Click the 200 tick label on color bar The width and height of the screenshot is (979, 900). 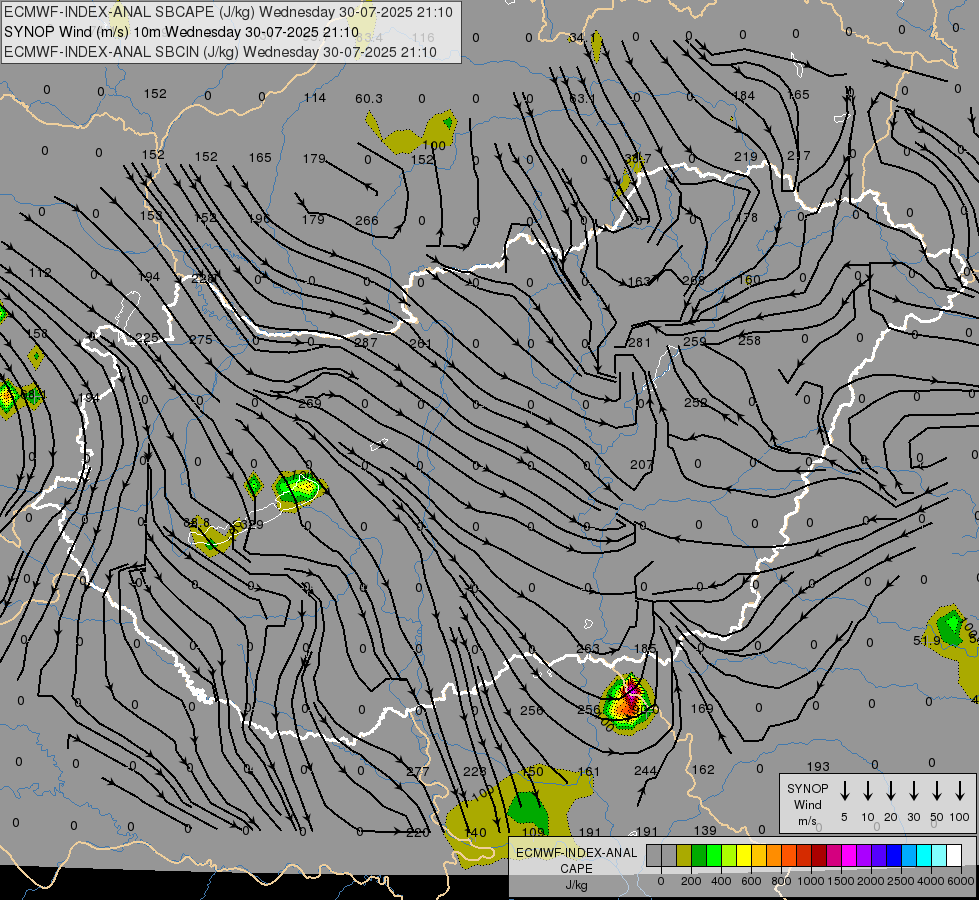pos(691,881)
